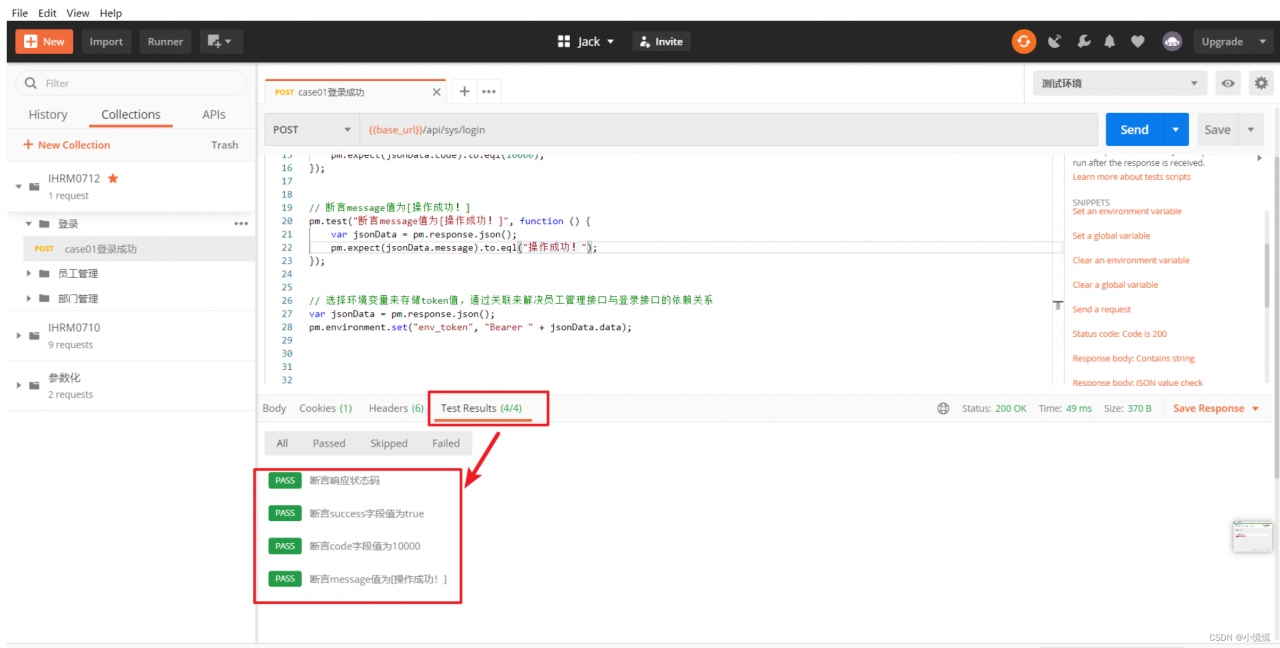Click Learn more about tests scripts
Screen dimensions: 1280x648
tap(1132, 177)
